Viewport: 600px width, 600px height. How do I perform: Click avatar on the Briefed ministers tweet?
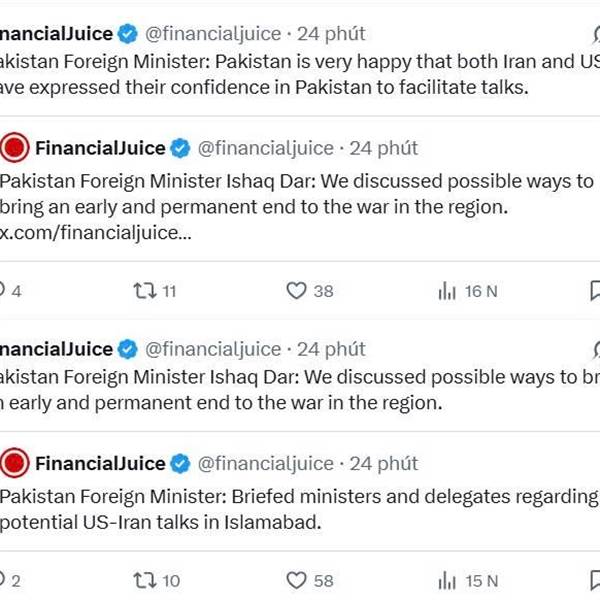14,464
